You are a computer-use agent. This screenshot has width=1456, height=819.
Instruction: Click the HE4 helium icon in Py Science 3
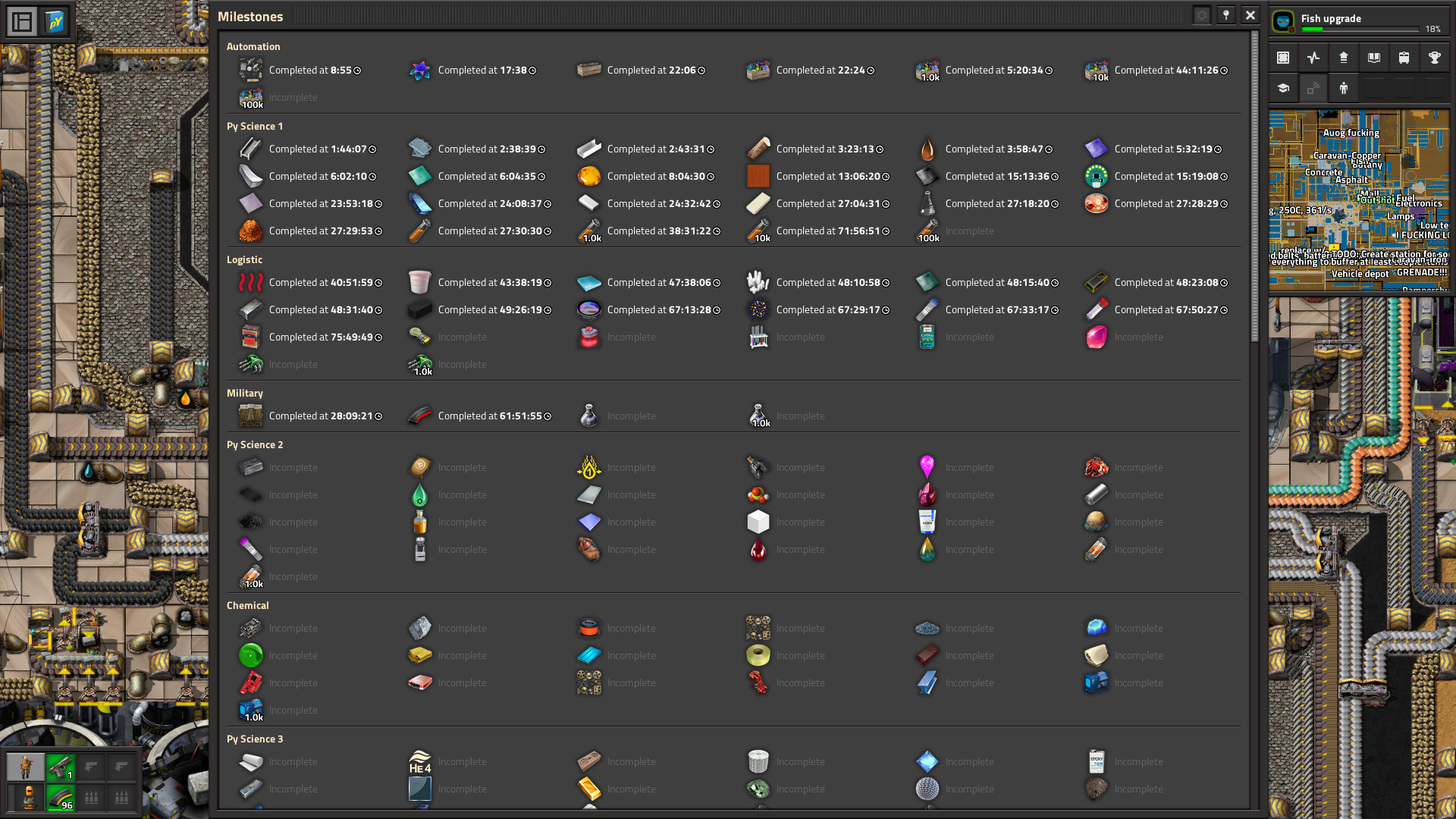(x=420, y=761)
